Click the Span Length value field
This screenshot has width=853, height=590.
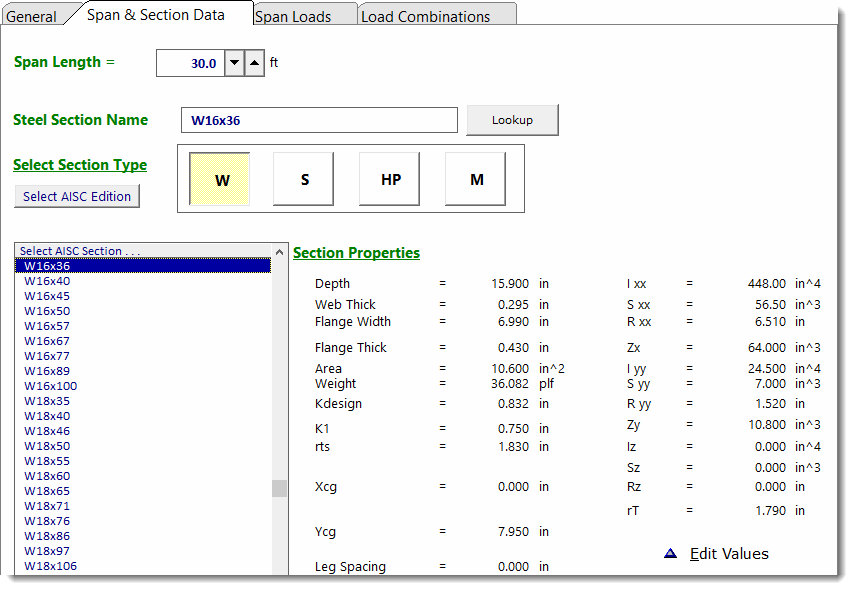(190, 63)
